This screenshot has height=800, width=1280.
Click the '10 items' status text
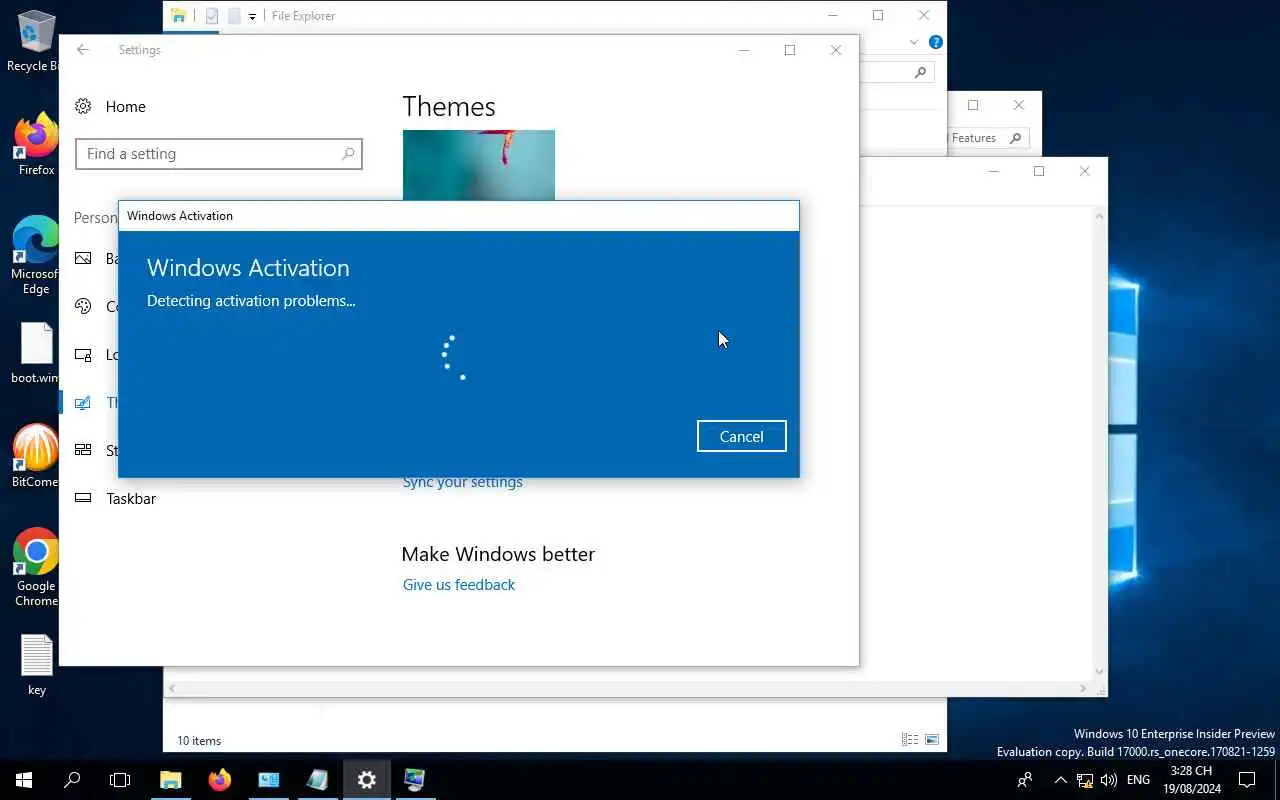pyautogui.click(x=199, y=741)
